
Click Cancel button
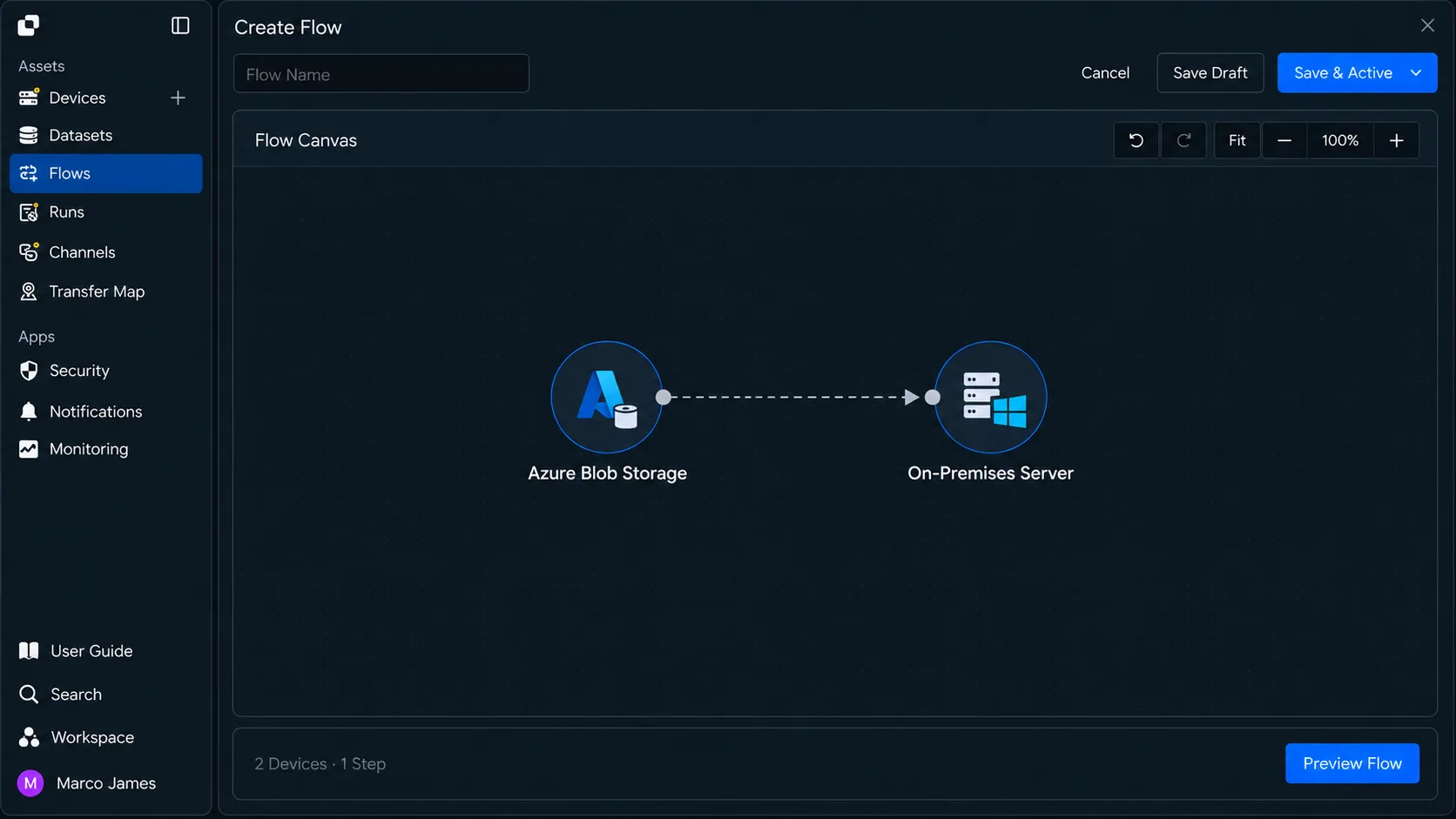1105,73
